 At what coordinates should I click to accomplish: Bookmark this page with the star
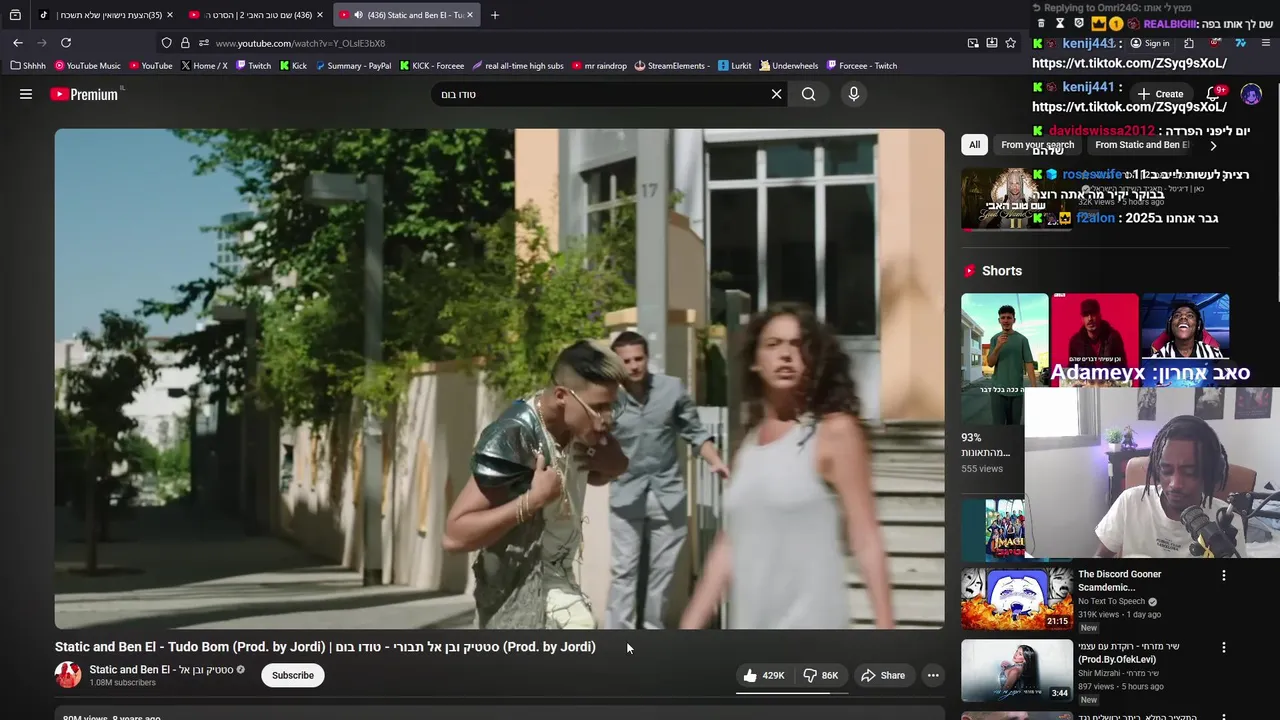tap(1011, 43)
